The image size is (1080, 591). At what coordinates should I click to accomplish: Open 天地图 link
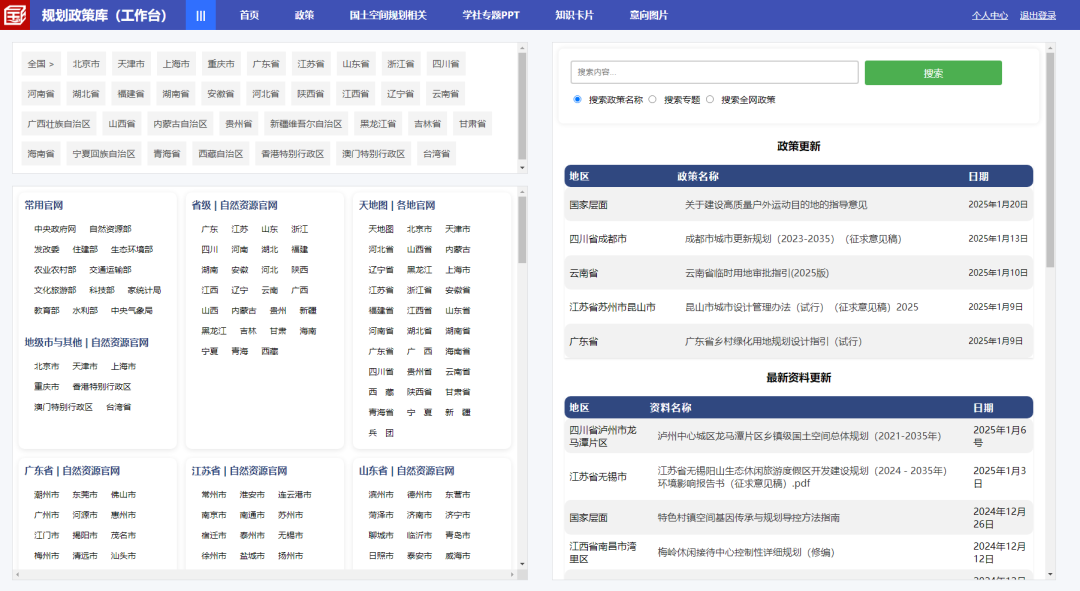click(x=381, y=229)
